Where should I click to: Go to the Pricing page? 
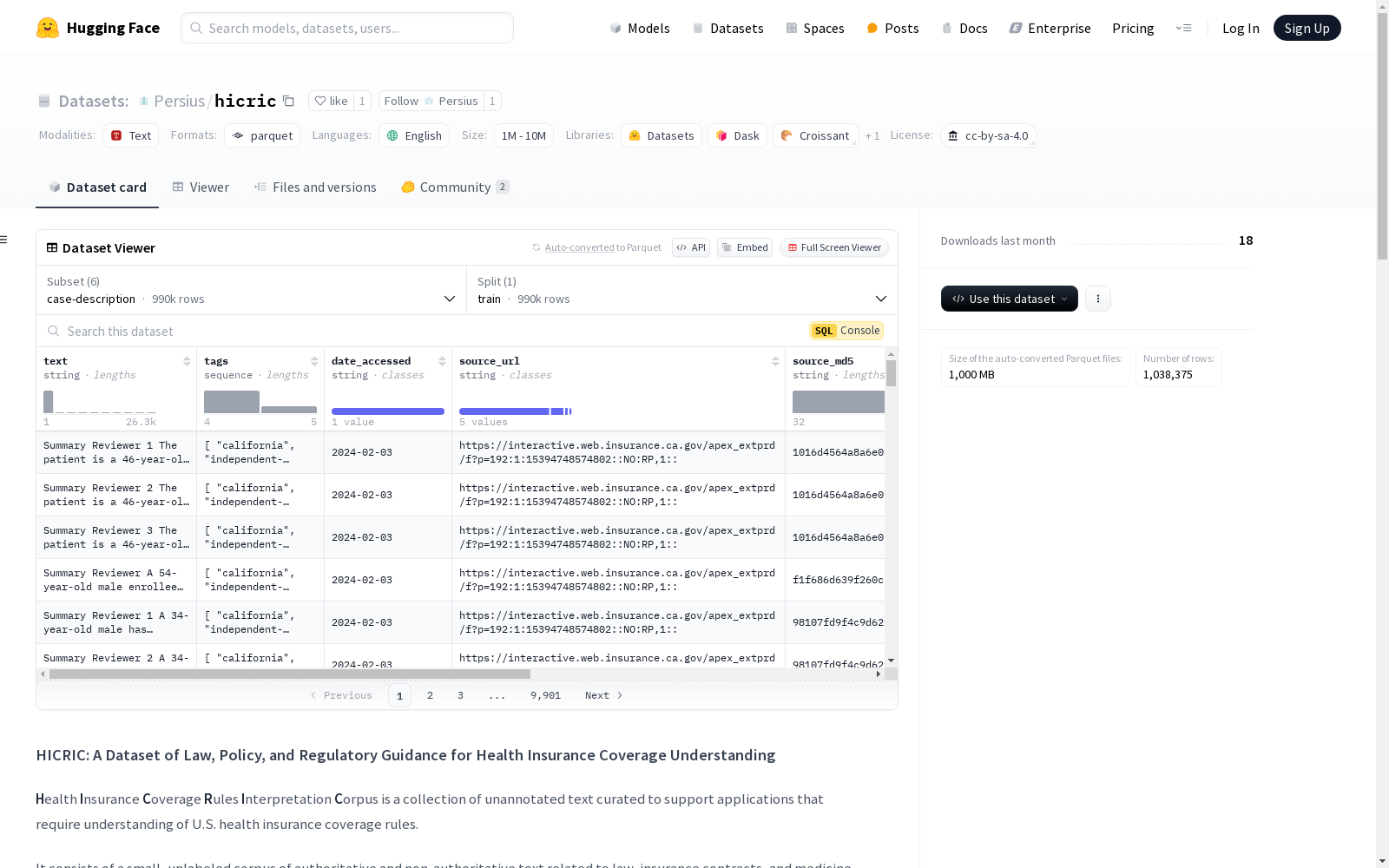[x=1133, y=28]
